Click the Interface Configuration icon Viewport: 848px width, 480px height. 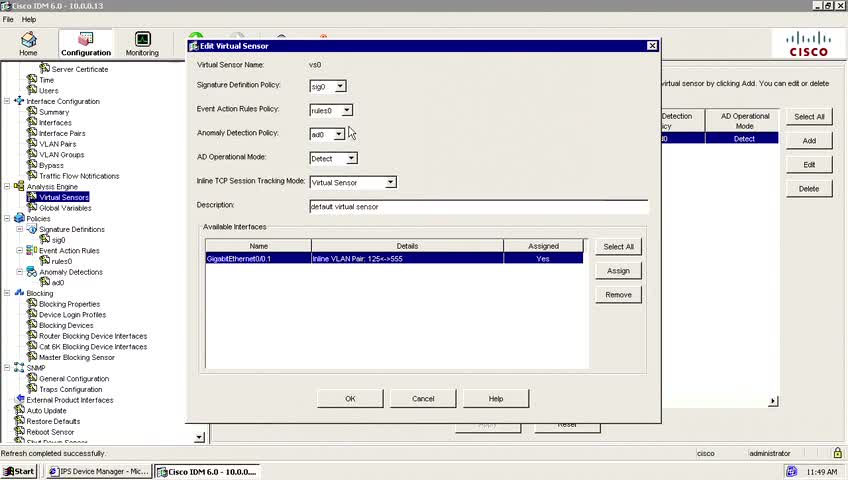(x=19, y=101)
